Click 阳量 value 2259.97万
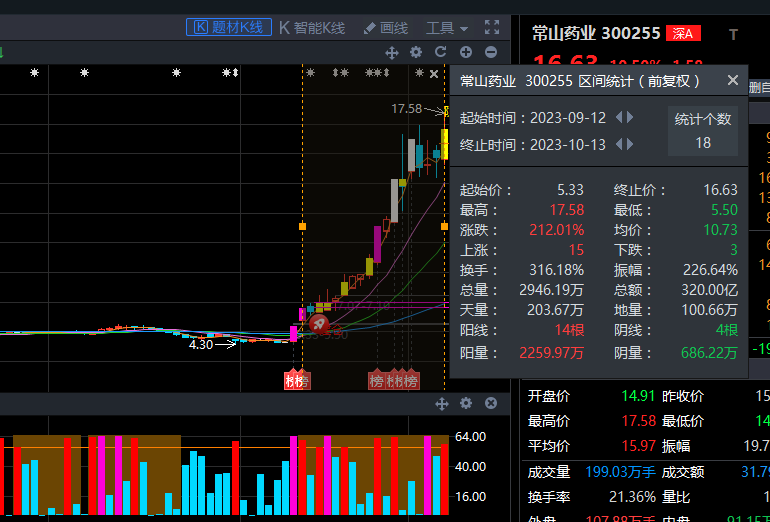Image resolution: width=770 pixels, height=522 pixels. click(x=551, y=353)
